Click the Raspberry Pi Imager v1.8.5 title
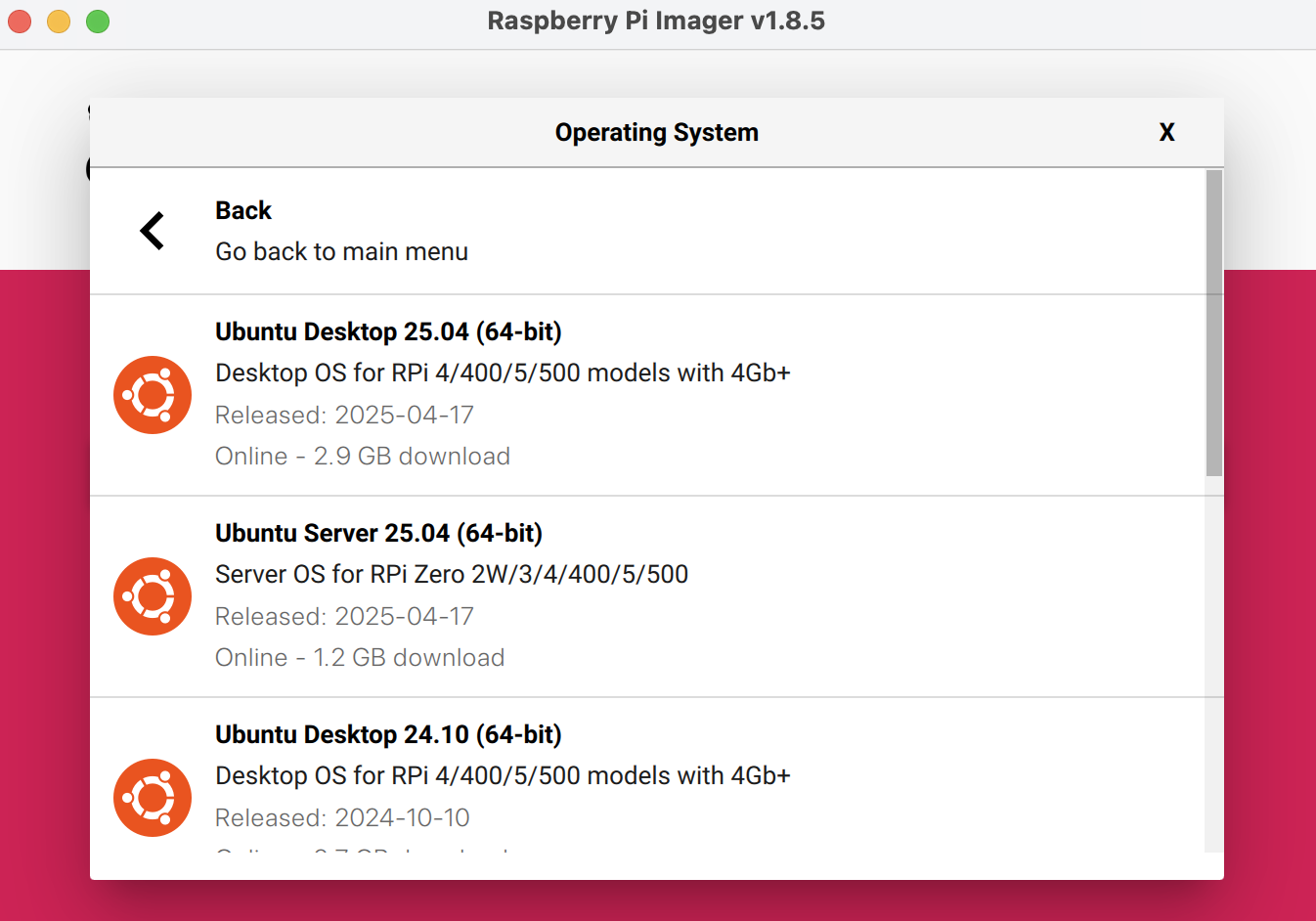The image size is (1316, 921). pyautogui.click(x=656, y=22)
